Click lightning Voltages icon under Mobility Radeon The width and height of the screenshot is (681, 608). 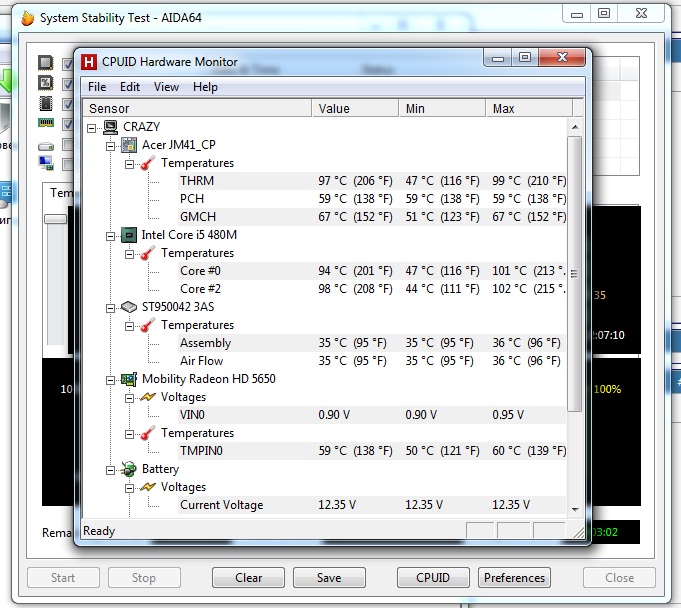148,397
